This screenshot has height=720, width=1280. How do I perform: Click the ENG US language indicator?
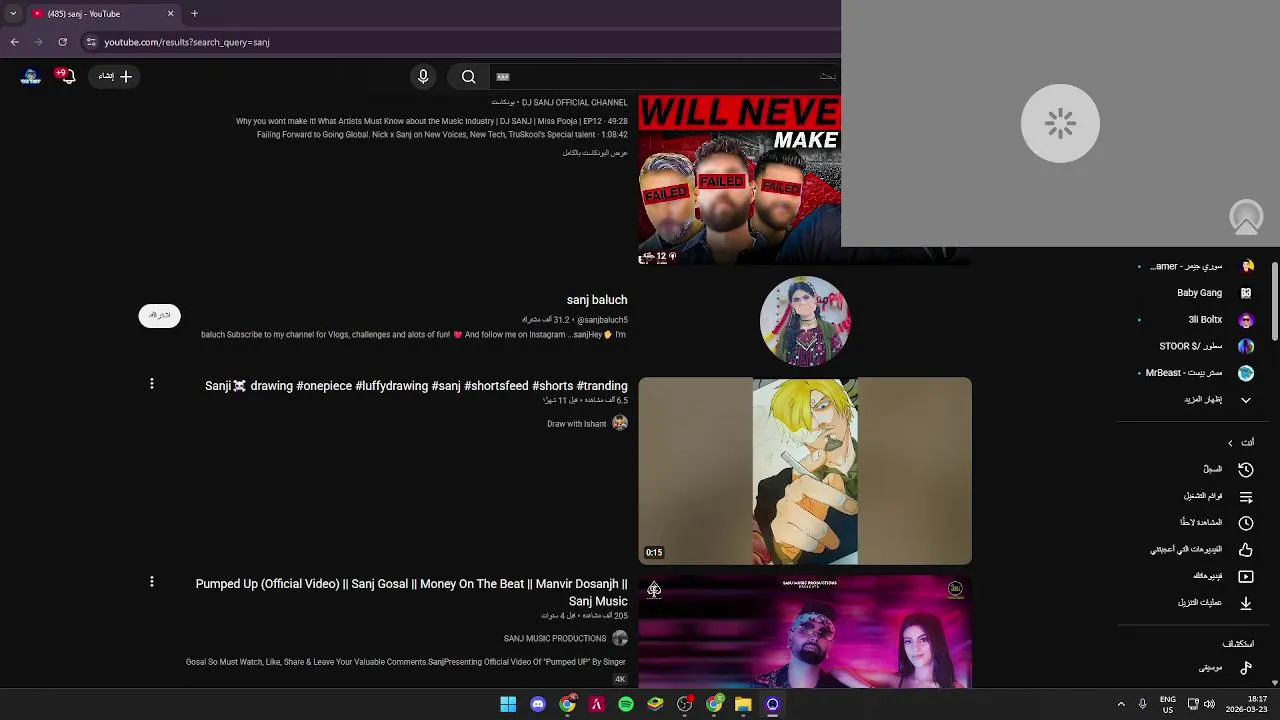click(x=1168, y=704)
